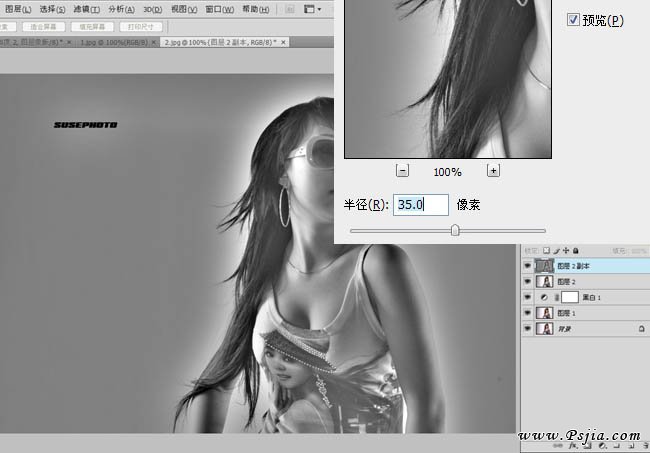Close the 2.jpg document tab

(x=283, y=42)
